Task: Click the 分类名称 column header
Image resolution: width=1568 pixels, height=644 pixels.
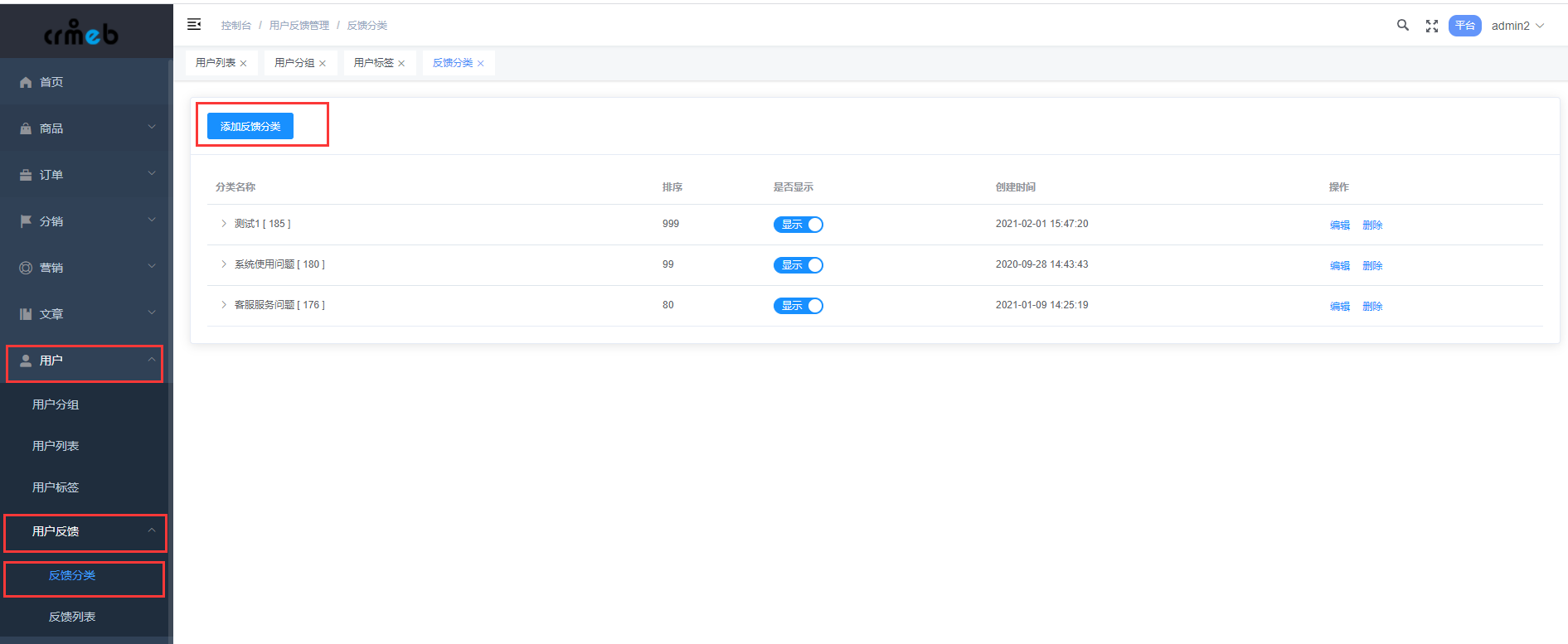Action: 235,187
